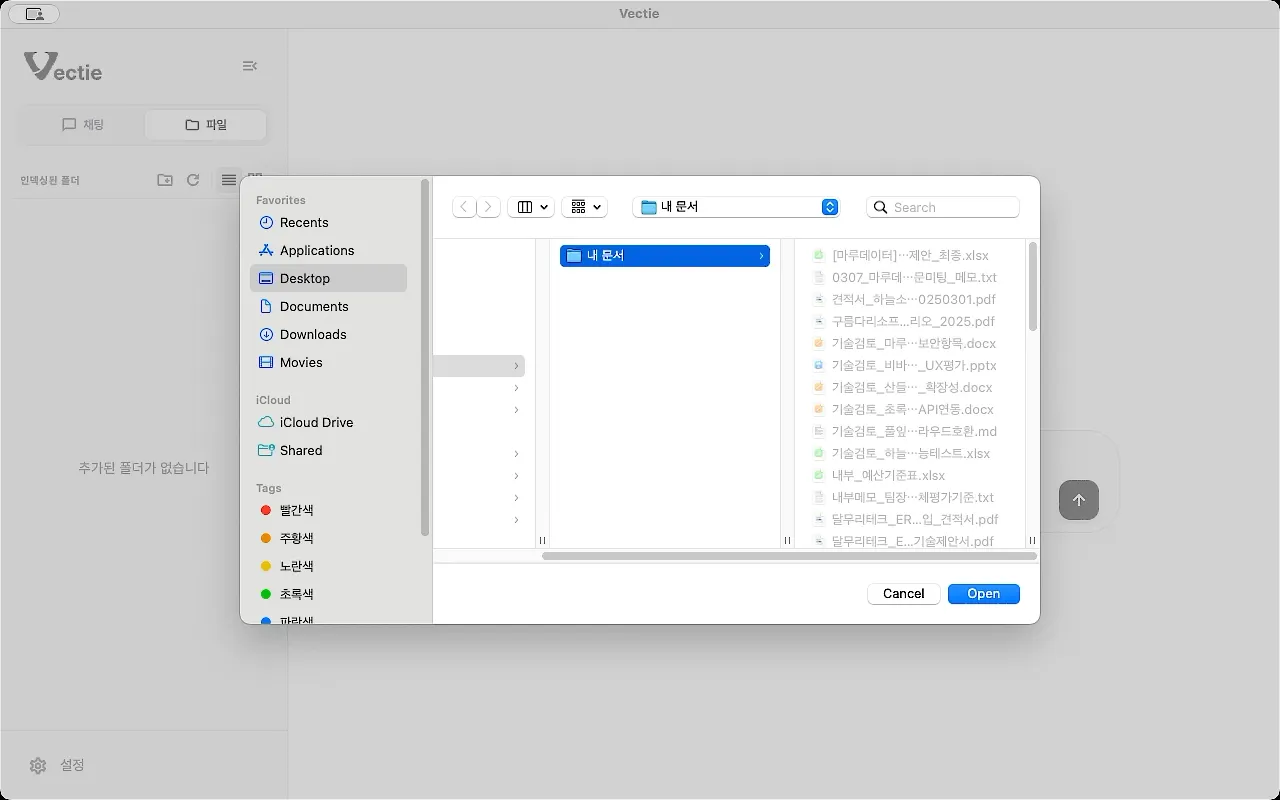The height and width of the screenshot is (800, 1280).
Task: Click the send arrow button
Action: point(1078,500)
